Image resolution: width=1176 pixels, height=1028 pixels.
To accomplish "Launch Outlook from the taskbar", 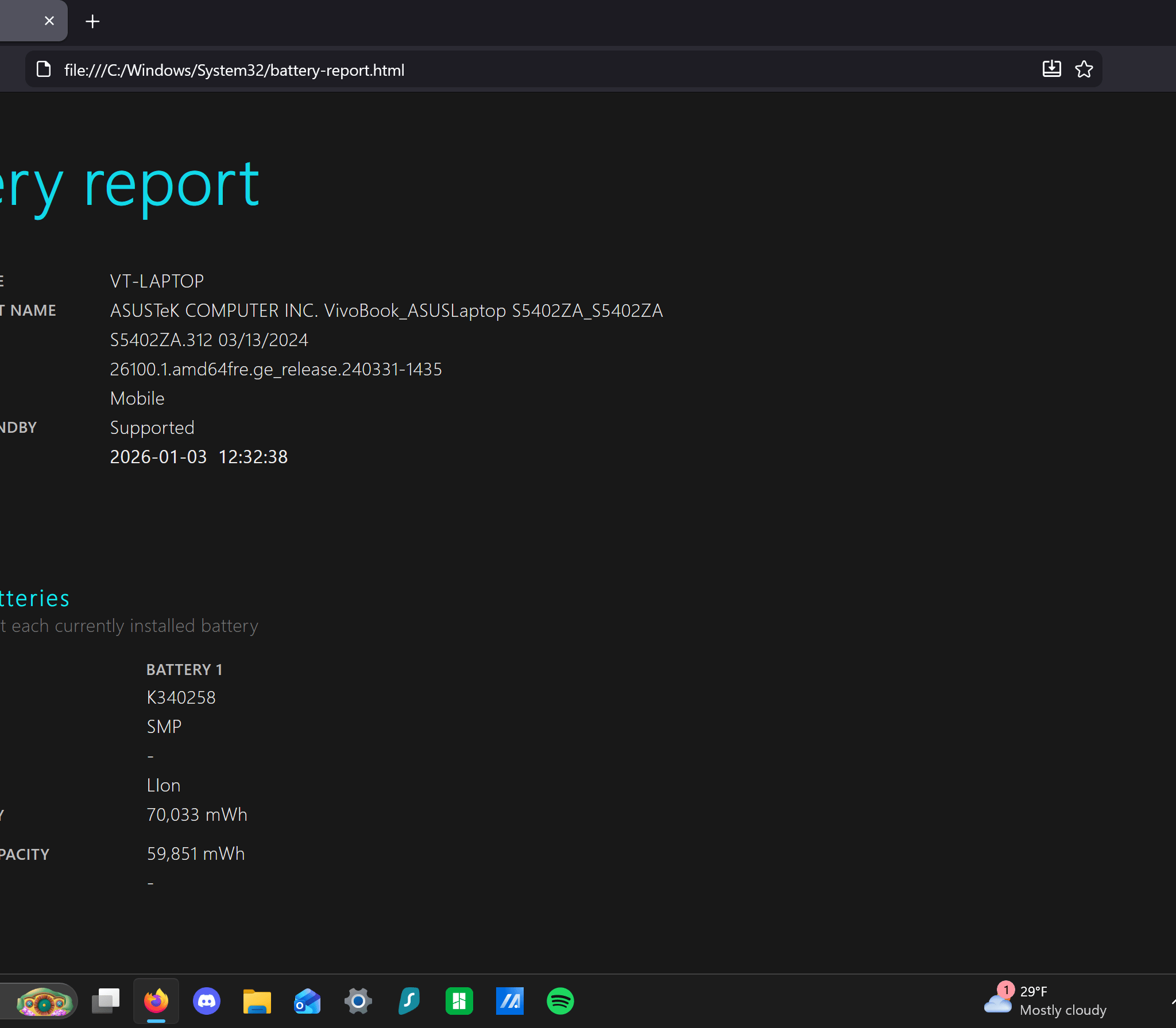I will click(308, 1002).
